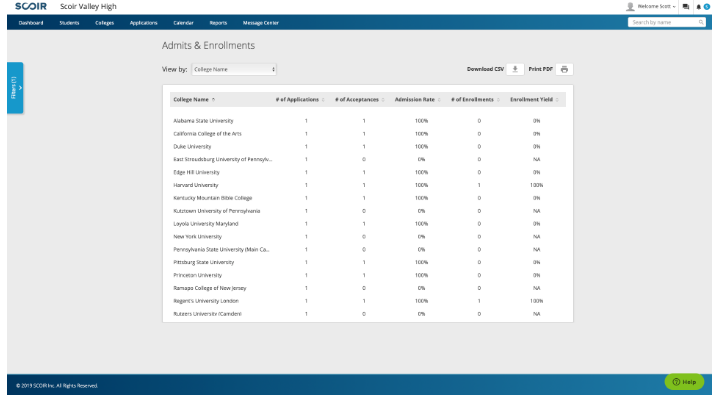Open the Applications menu
Screen dimensions: 717x398
143,22
